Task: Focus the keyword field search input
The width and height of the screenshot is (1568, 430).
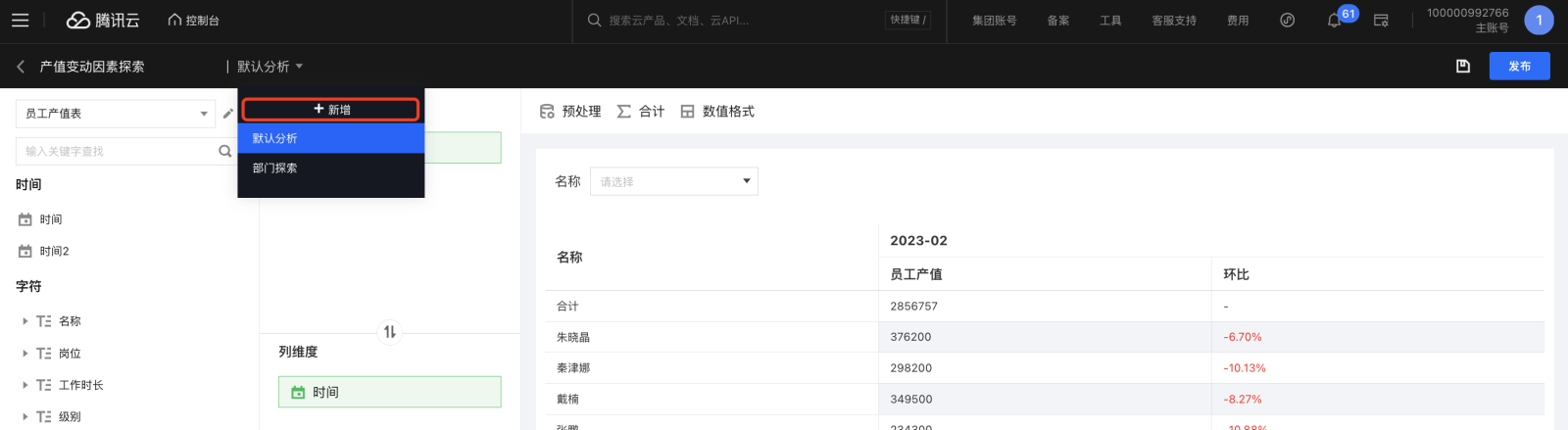Action: click(116, 151)
